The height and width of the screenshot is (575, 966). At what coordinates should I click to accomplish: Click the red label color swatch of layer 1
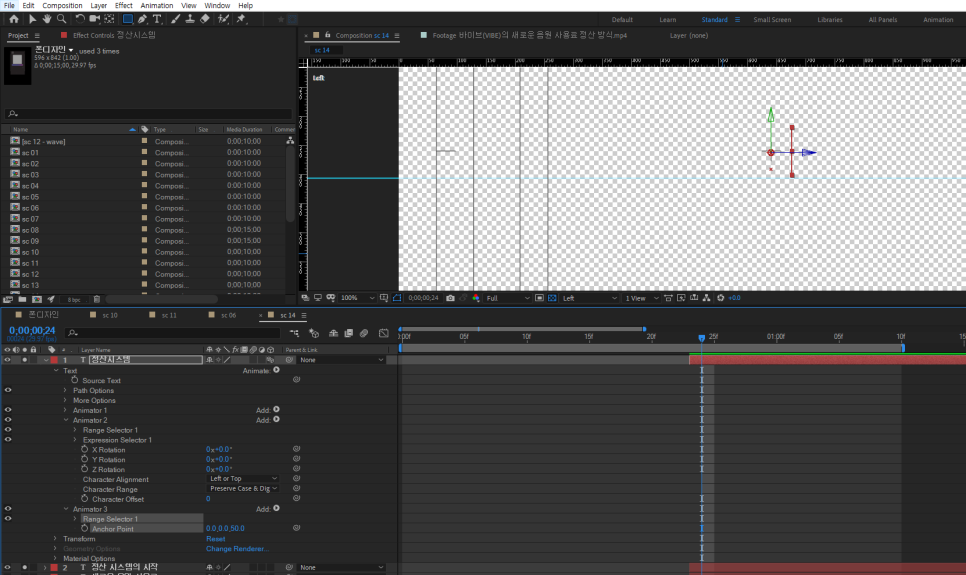pos(54,360)
